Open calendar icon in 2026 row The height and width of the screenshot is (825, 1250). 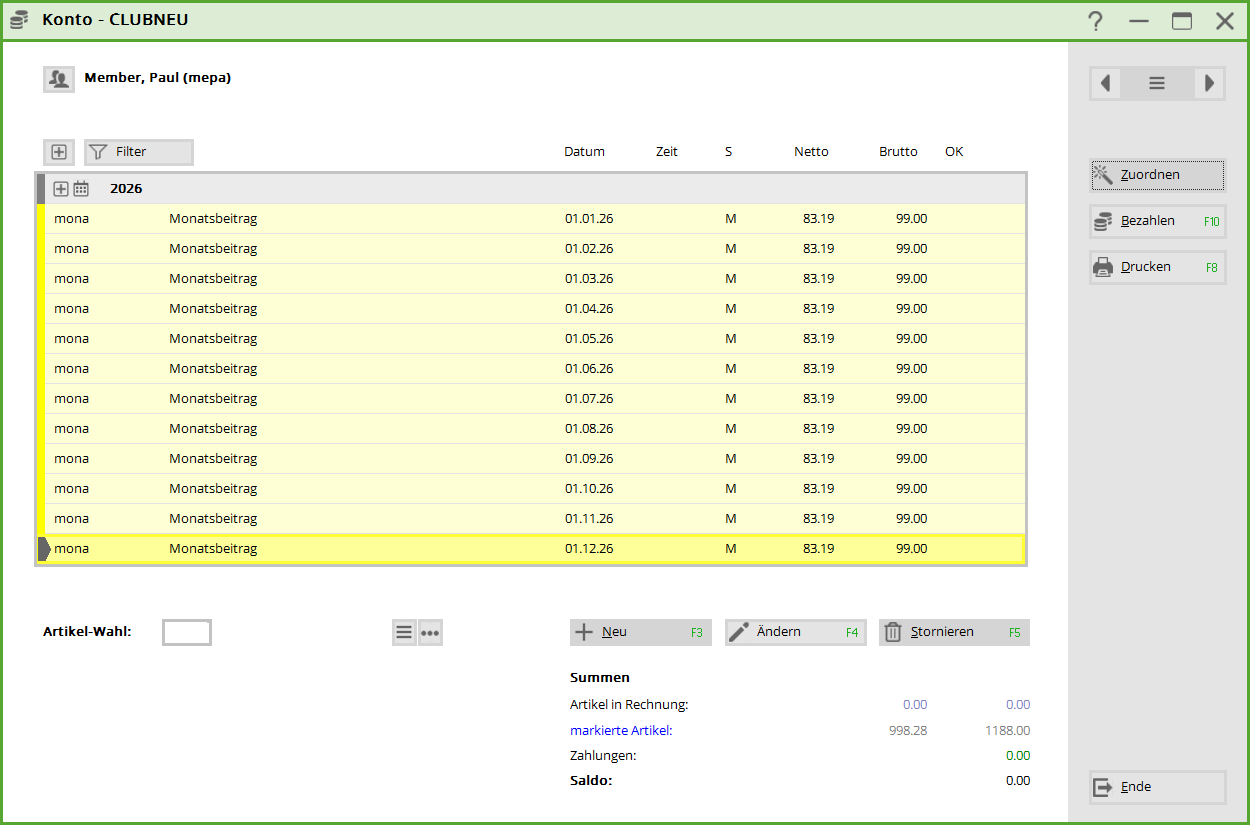pos(81,189)
